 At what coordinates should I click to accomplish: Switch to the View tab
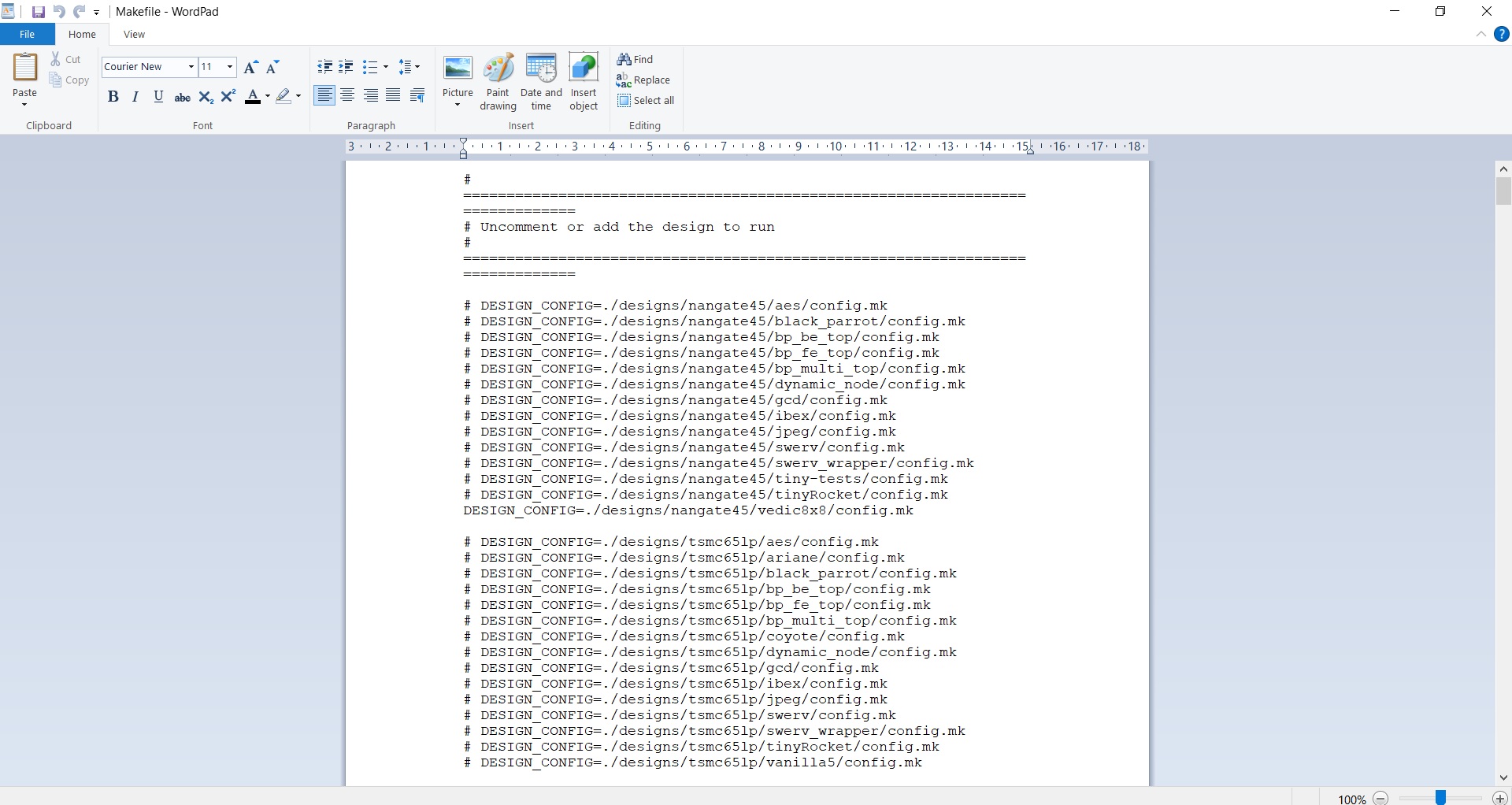[134, 34]
